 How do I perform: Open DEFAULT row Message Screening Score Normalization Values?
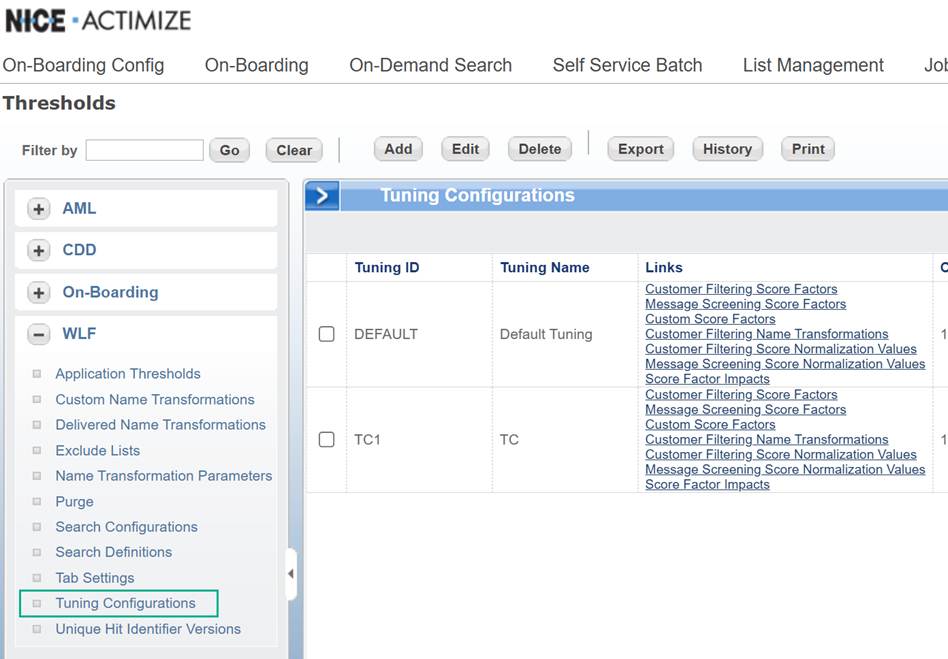(x=785, y=364)
